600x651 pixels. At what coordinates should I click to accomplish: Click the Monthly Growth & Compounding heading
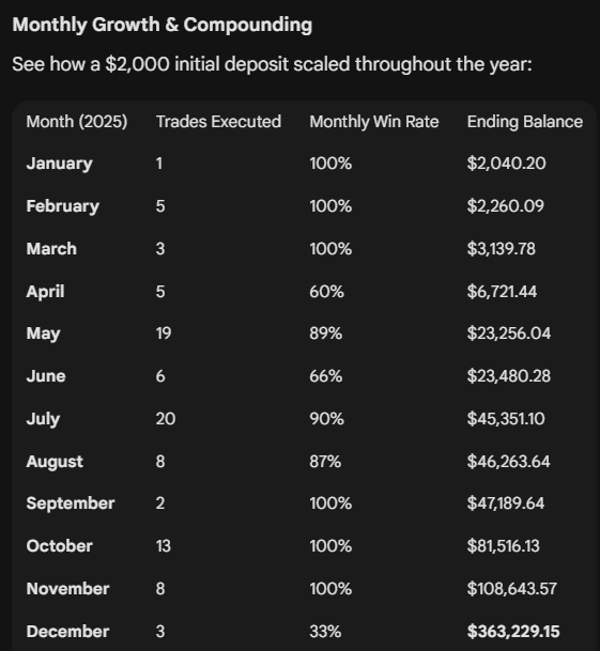(162, 25)
